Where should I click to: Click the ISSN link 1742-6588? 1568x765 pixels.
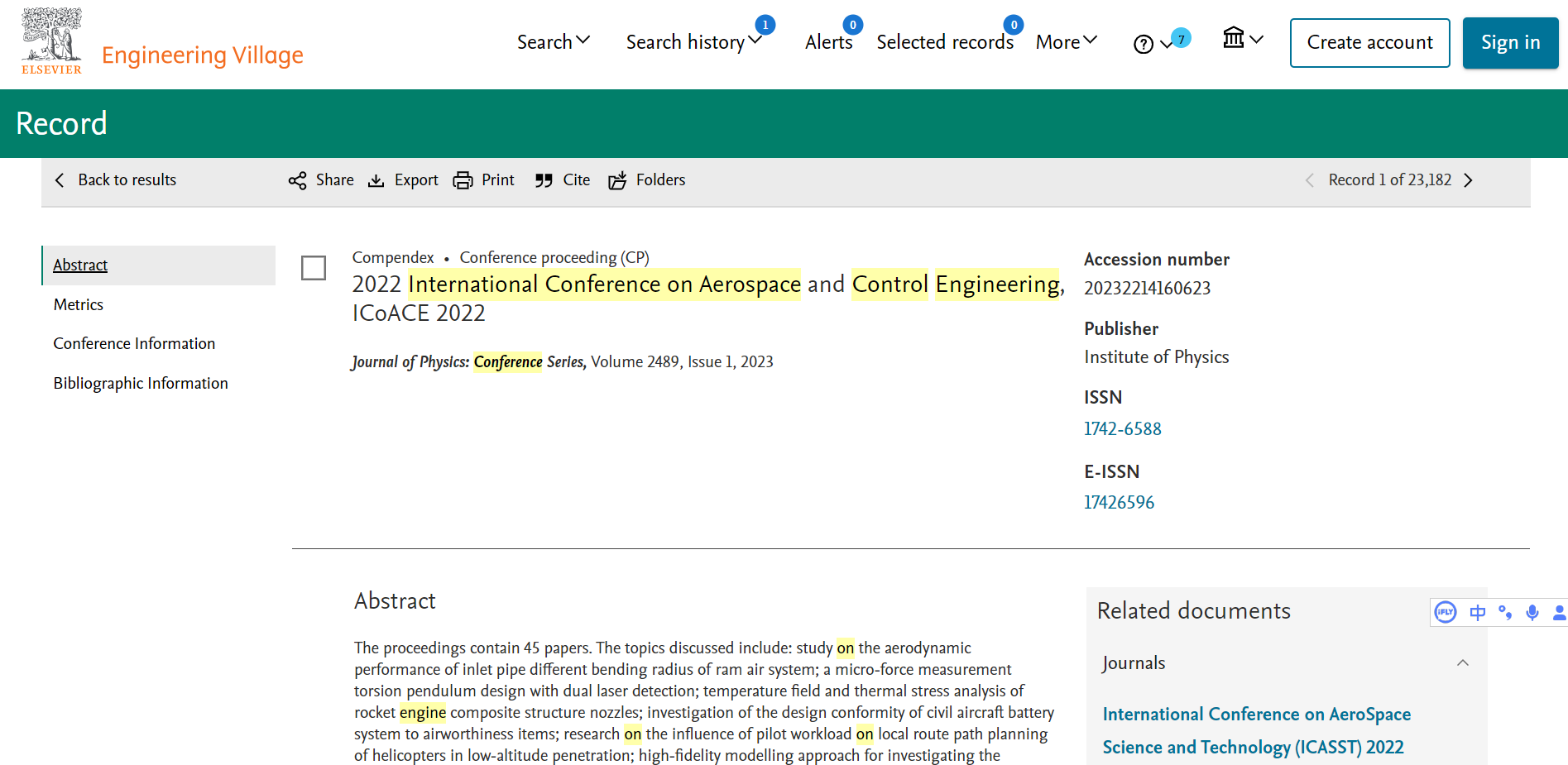coord(1123,428)
